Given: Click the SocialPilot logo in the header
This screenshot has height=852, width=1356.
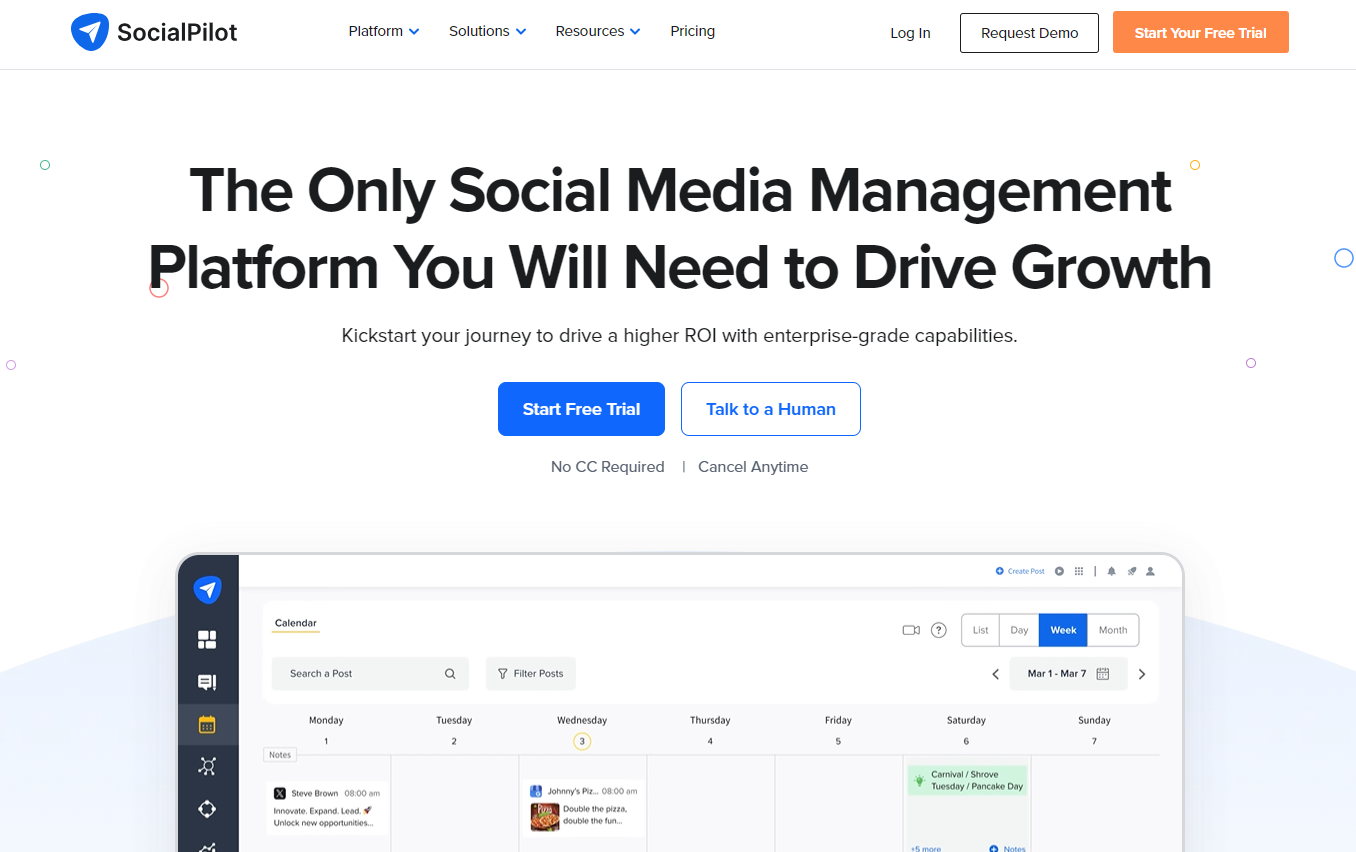Looking at the screenshot, I should pos(154,32).
